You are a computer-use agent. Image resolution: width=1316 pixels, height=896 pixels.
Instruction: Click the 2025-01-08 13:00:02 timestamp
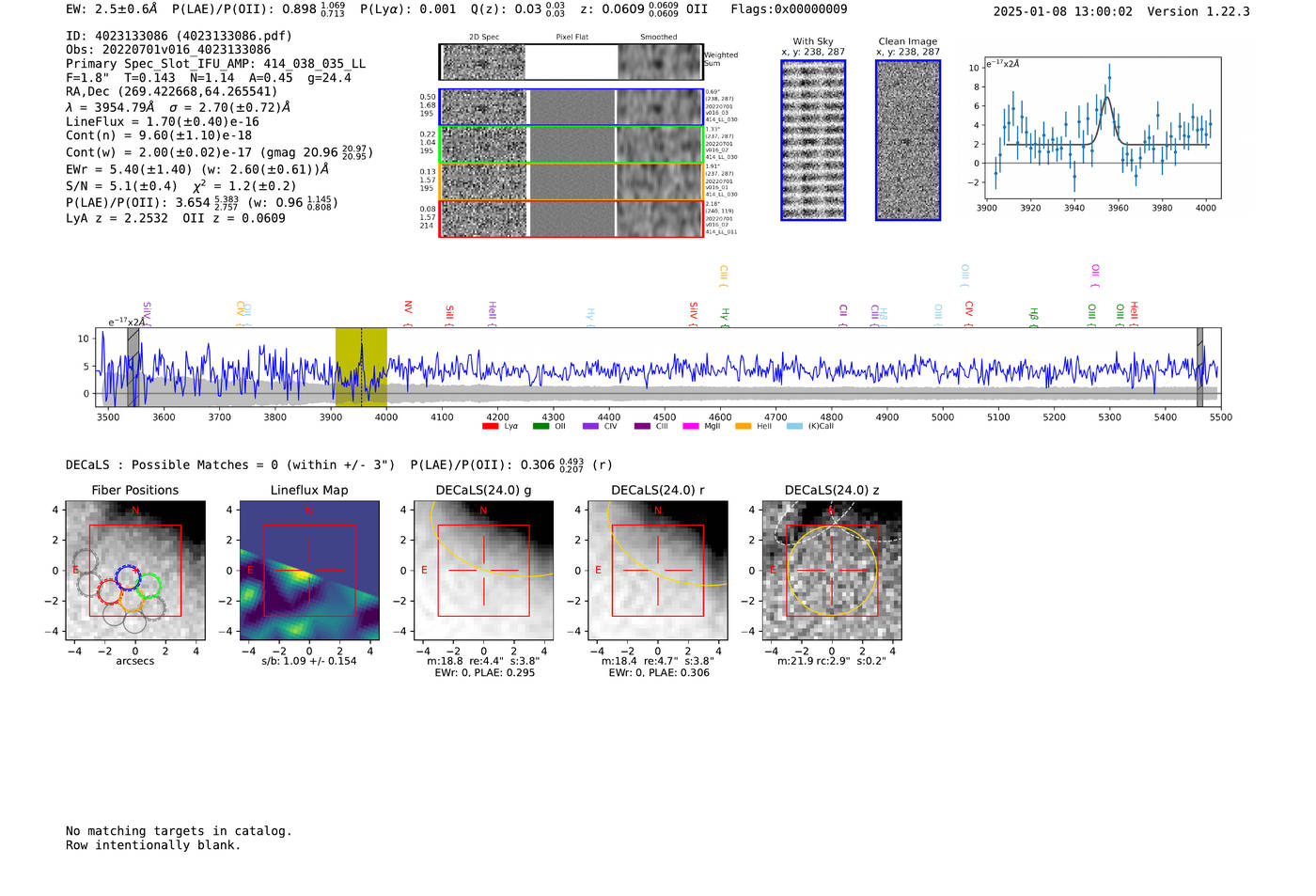[1063, 11]
